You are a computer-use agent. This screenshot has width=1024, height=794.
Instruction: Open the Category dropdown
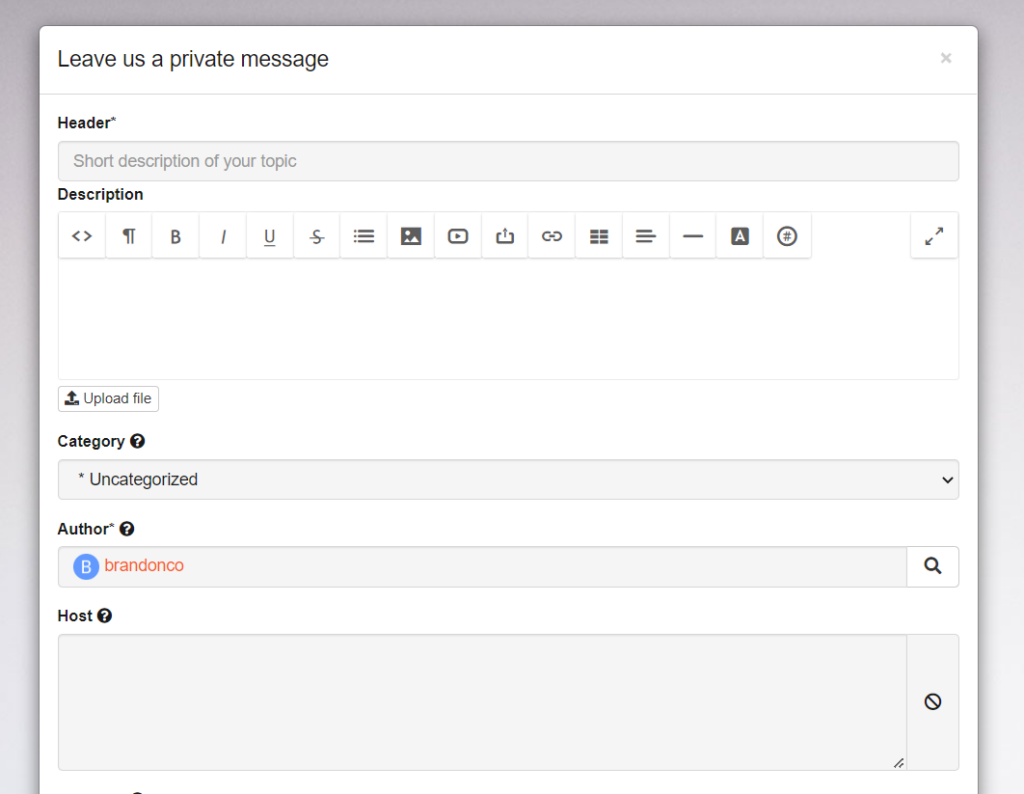click(508, 480)
